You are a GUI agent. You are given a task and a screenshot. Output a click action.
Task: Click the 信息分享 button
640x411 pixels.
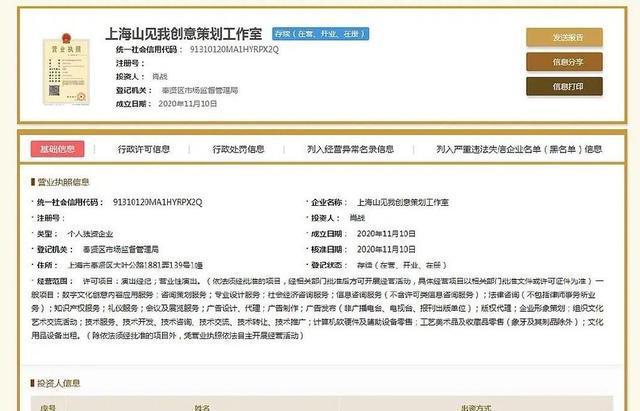click(x=564, y=62)
